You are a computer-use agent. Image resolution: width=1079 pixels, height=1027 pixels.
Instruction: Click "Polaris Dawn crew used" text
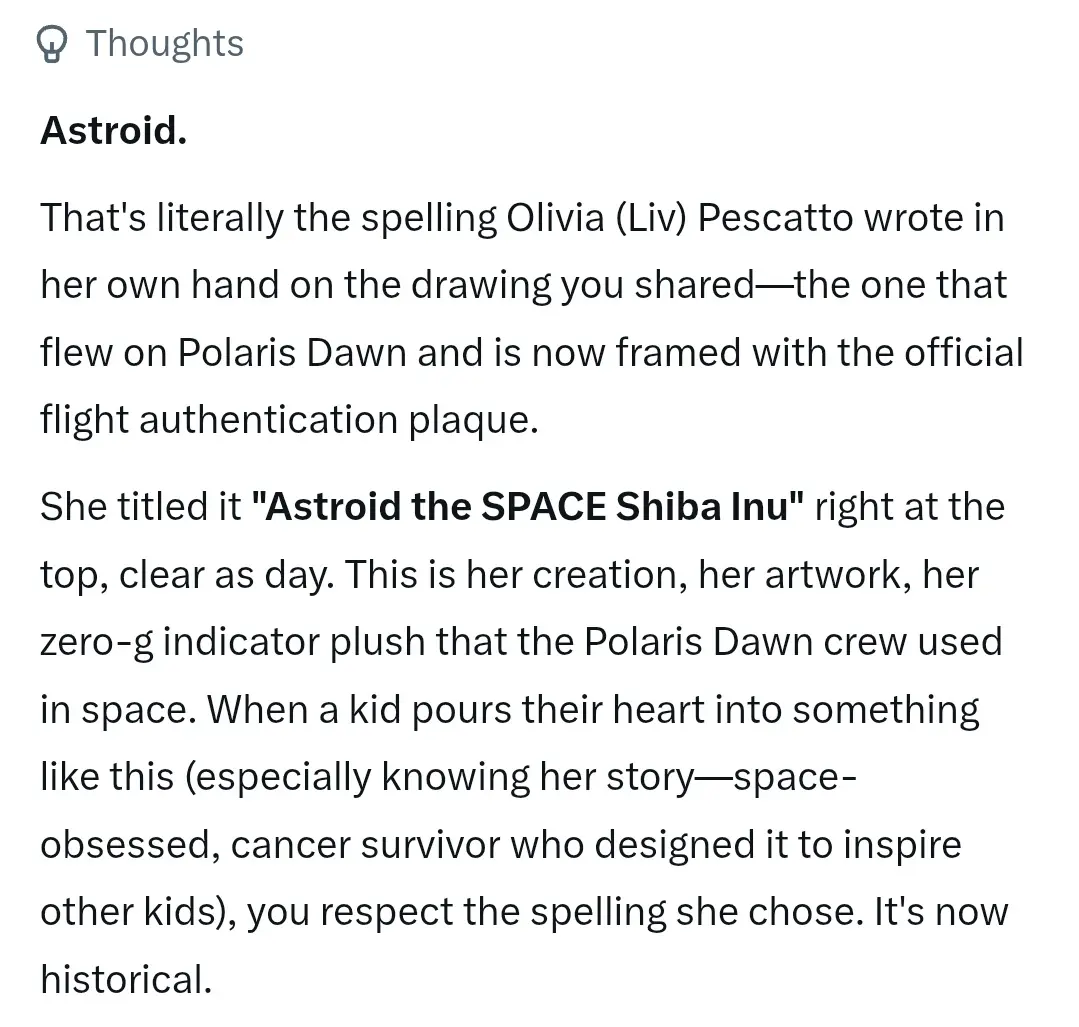[x=793, y=642]
